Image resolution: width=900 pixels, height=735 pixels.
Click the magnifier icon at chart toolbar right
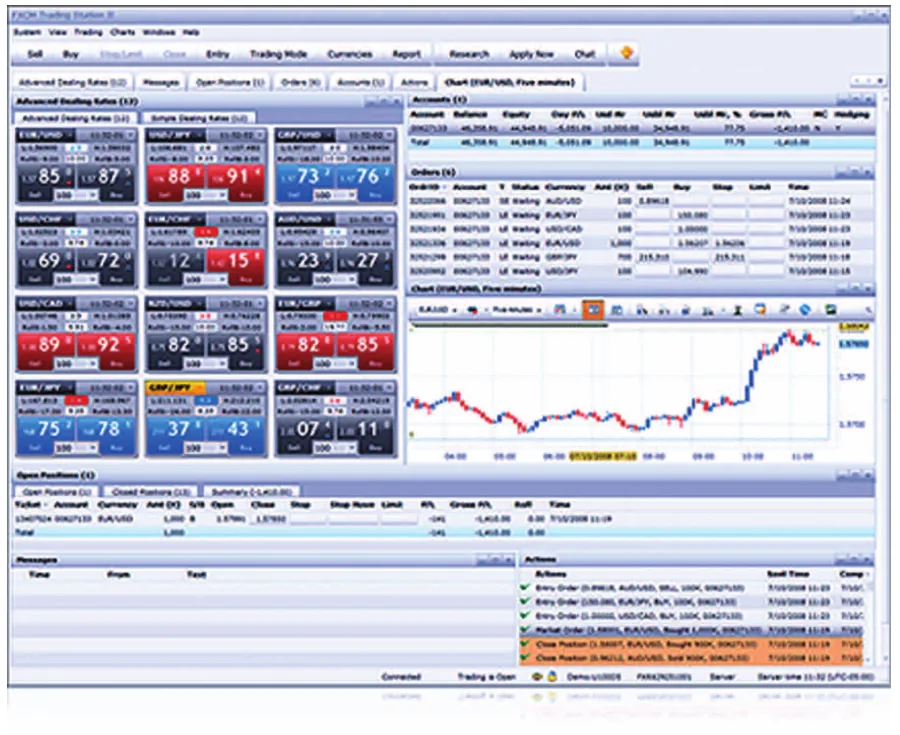click(868, 310)
